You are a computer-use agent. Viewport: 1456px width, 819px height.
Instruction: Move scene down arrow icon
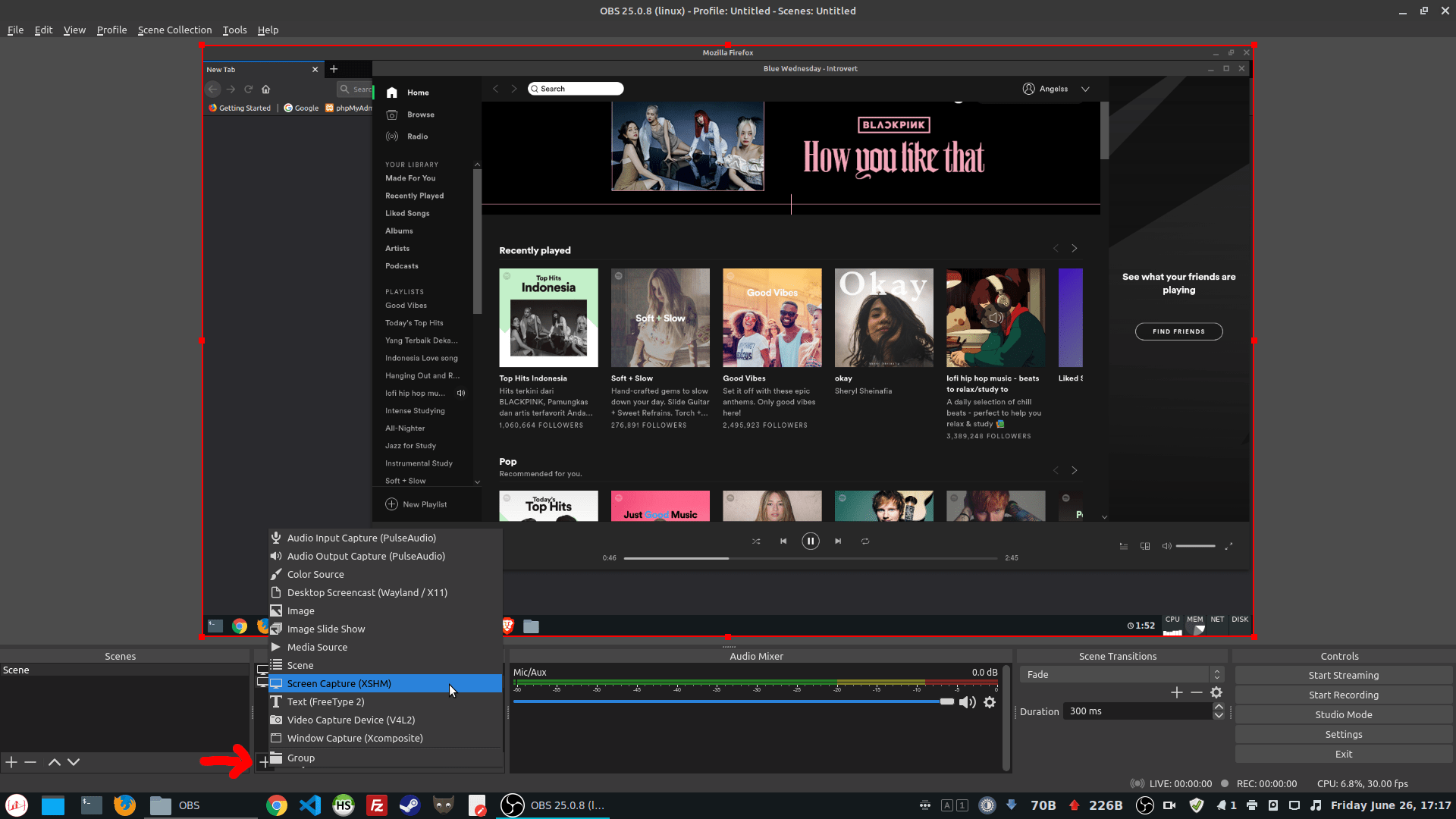coord(74,762)
